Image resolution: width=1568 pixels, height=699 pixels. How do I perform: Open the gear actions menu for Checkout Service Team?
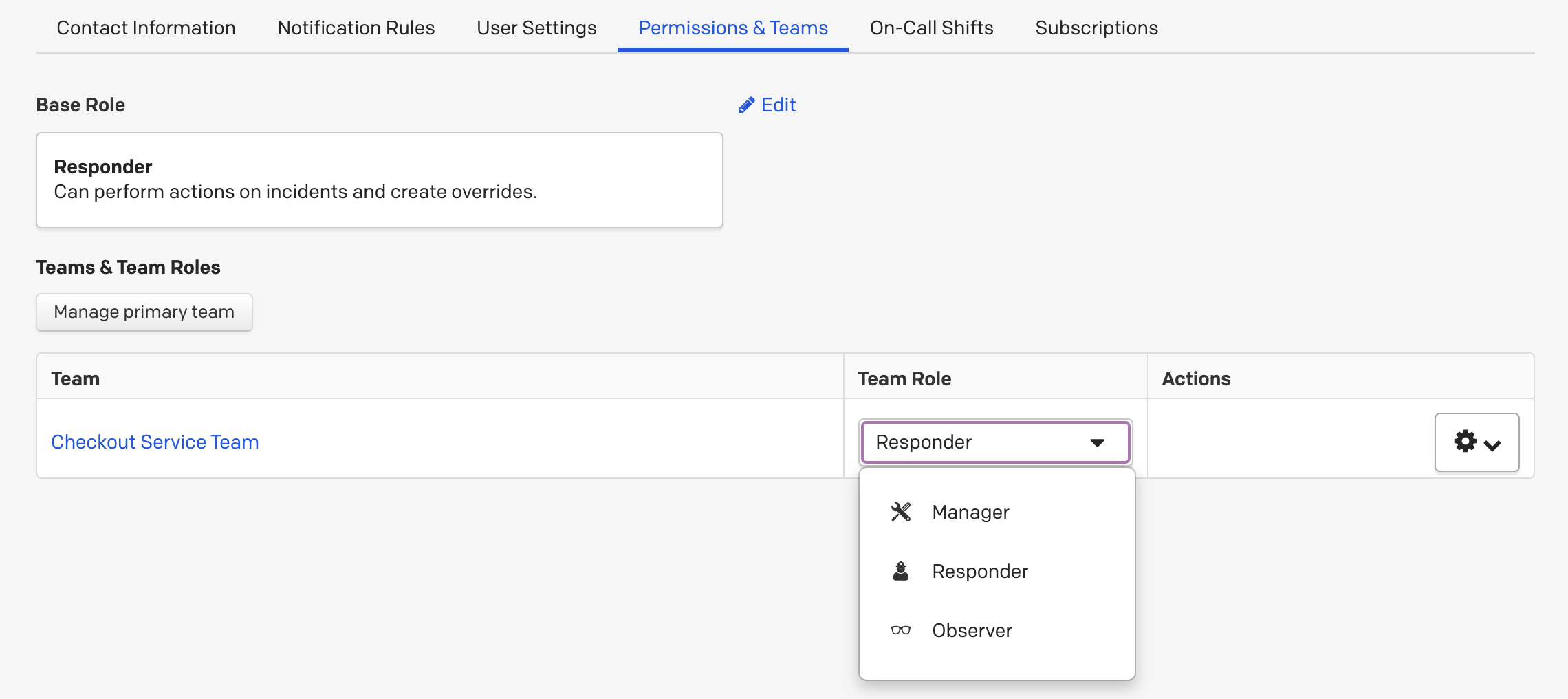tap(1477, 442)
